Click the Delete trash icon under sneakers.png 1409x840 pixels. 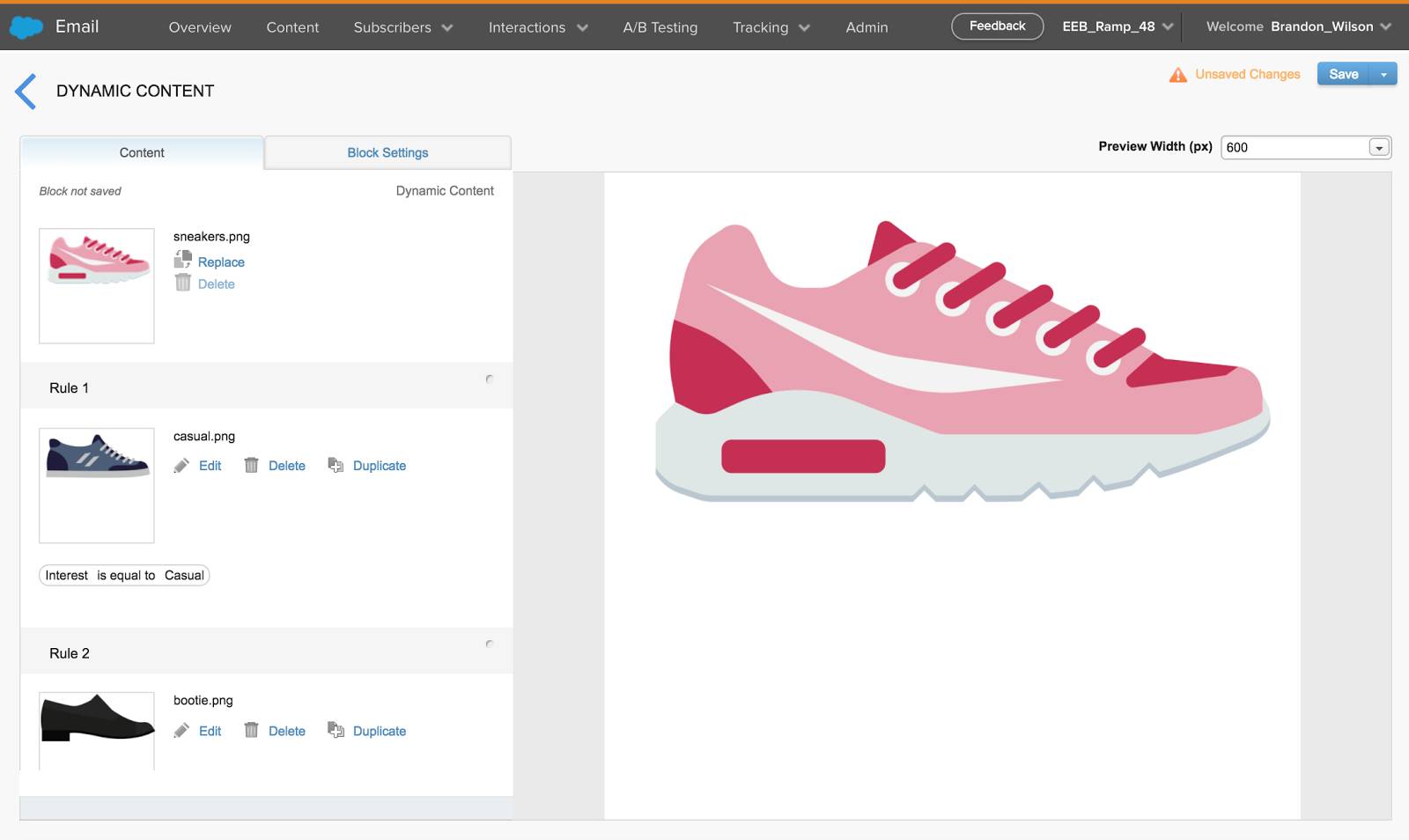click(x=184, y=284)
